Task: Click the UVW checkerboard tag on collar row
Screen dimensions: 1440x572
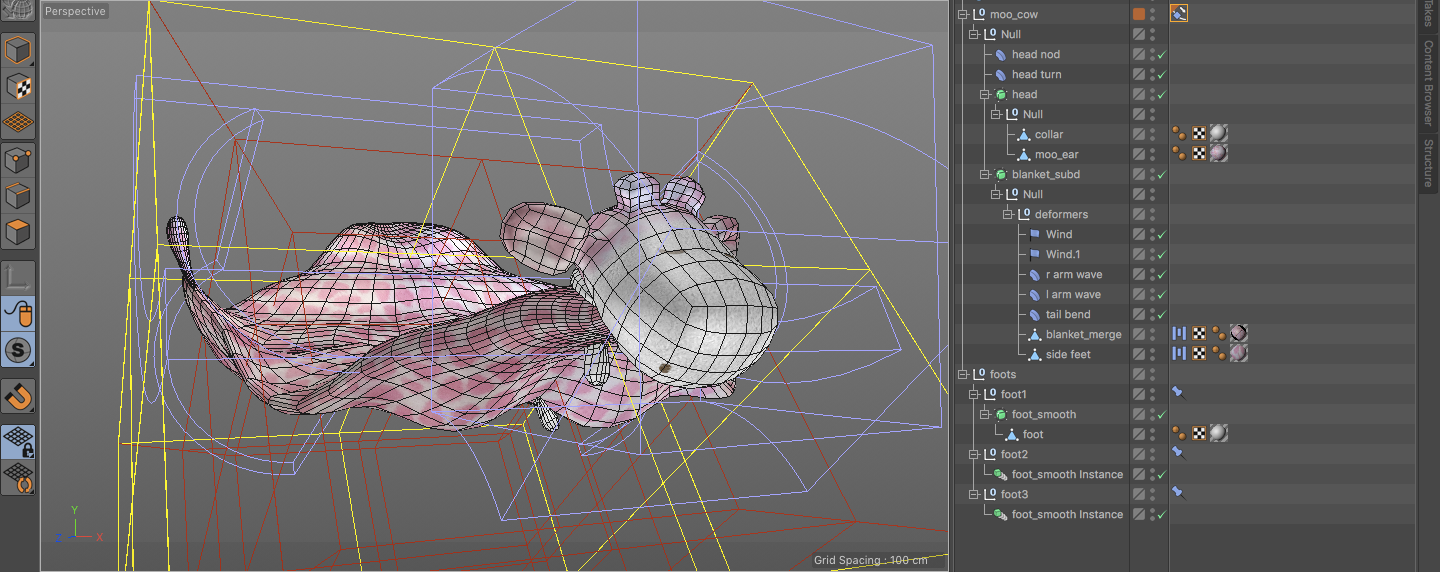Action: (x=1199, y=134)
